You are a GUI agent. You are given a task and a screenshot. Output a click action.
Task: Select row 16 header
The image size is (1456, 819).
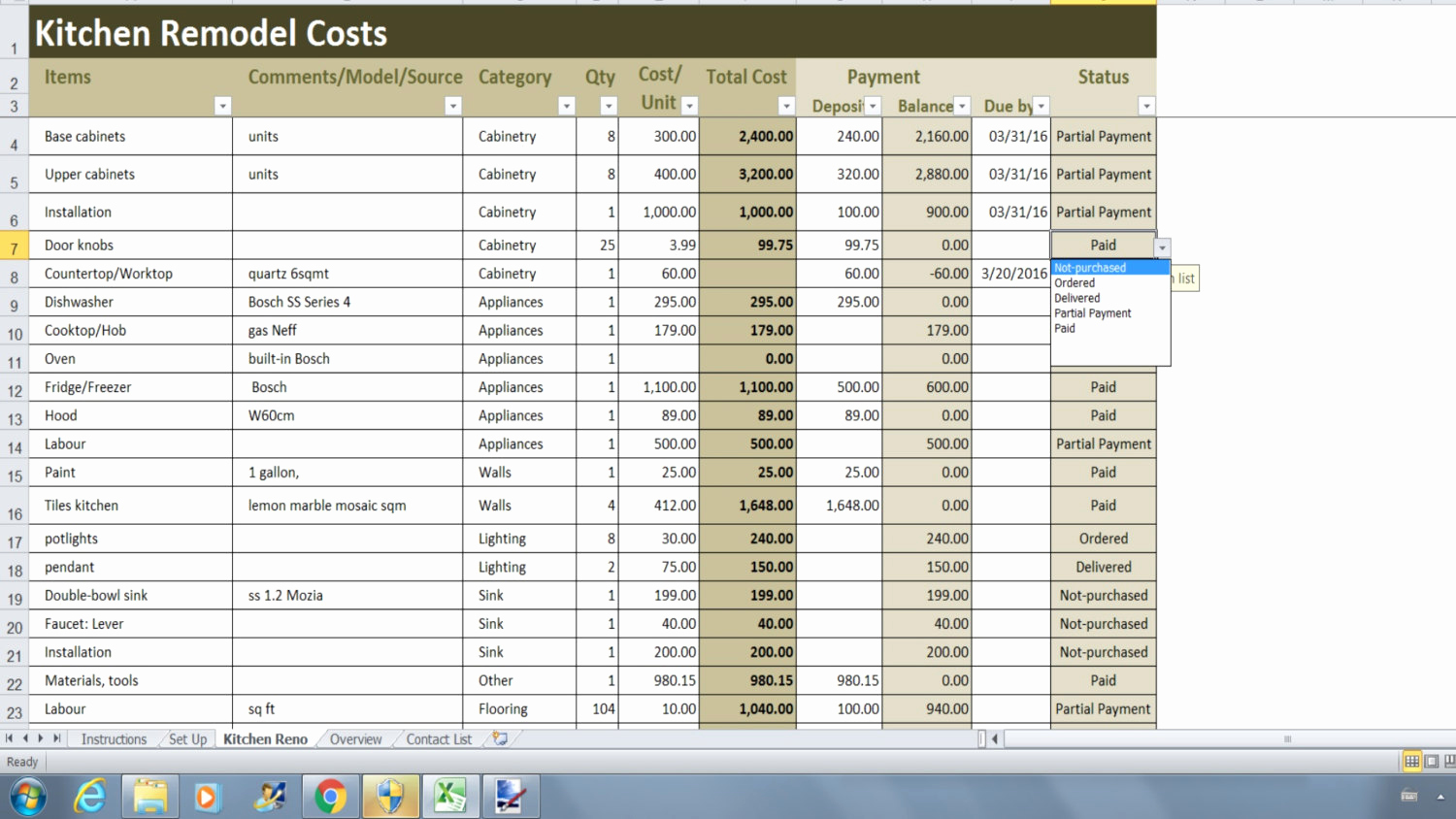15,506
